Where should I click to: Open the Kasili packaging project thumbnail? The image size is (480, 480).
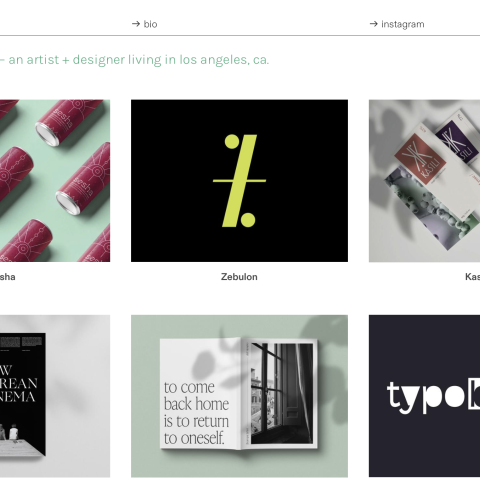(424, 180)
